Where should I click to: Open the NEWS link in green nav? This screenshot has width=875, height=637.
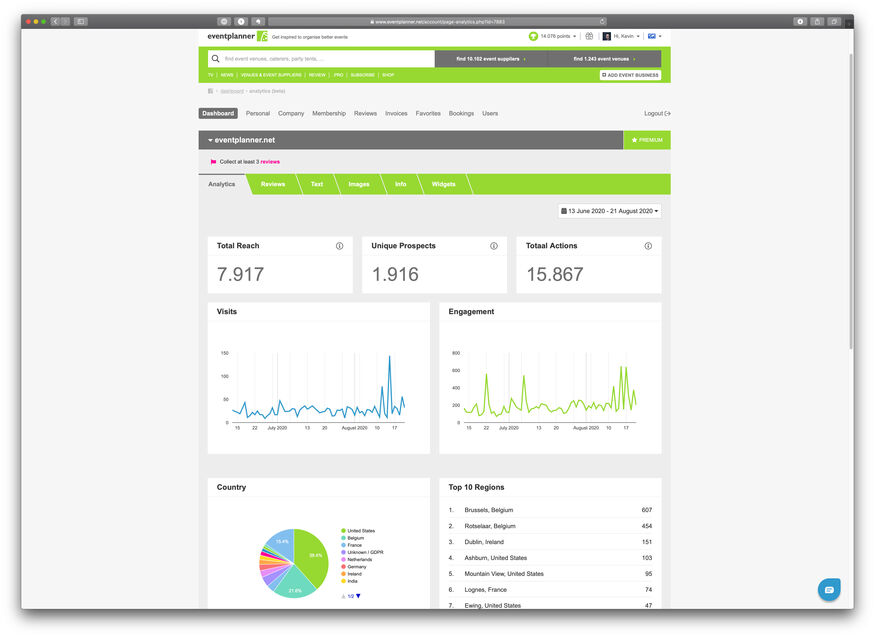click(x=227, y=75)
